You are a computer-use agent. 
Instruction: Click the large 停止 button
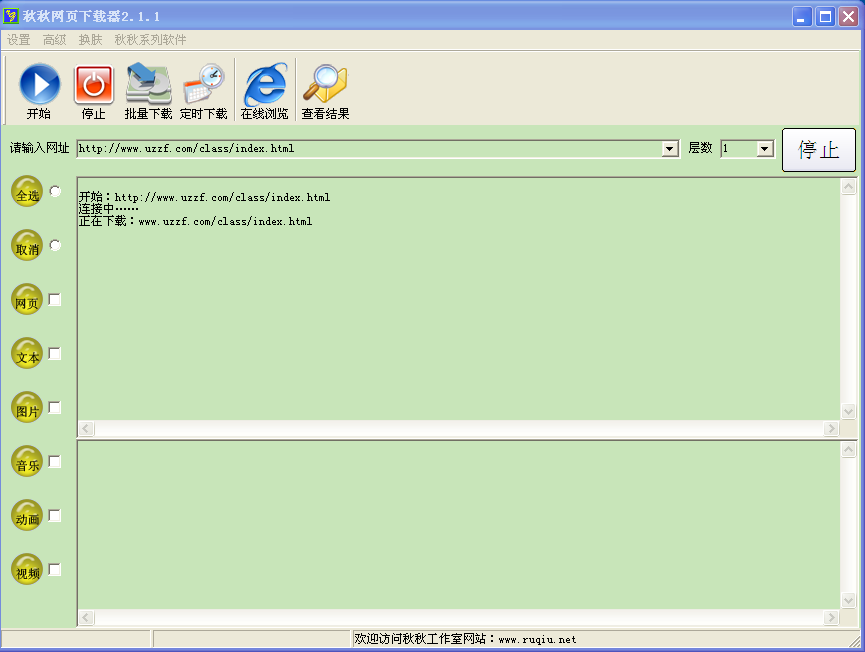[x=819, y=150]
